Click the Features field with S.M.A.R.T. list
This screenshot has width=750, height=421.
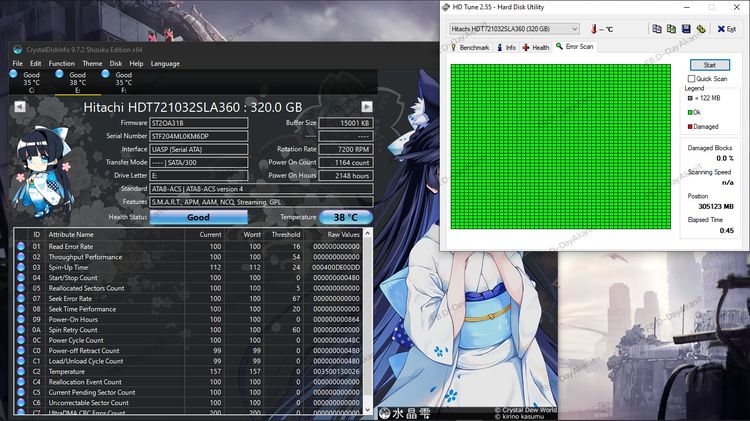(x=261, y=202)
